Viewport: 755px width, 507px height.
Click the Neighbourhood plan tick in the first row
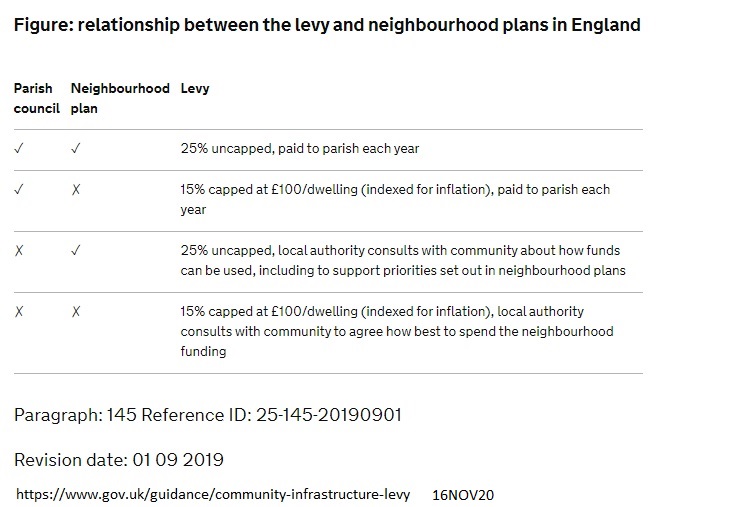click(76, 149)
